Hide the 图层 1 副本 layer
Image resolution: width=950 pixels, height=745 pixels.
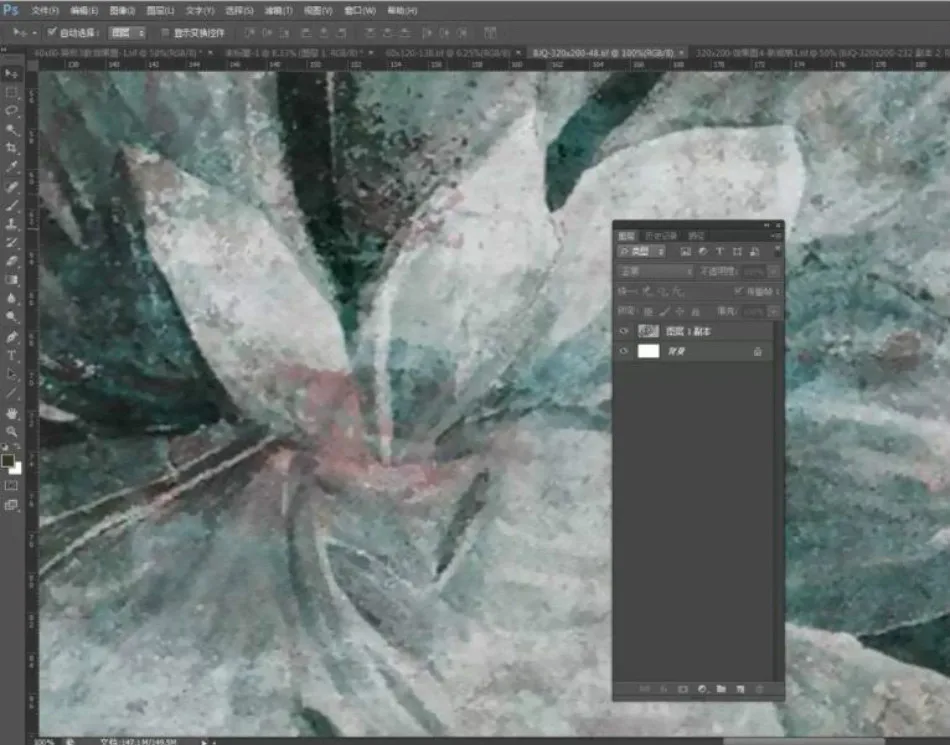624,331
